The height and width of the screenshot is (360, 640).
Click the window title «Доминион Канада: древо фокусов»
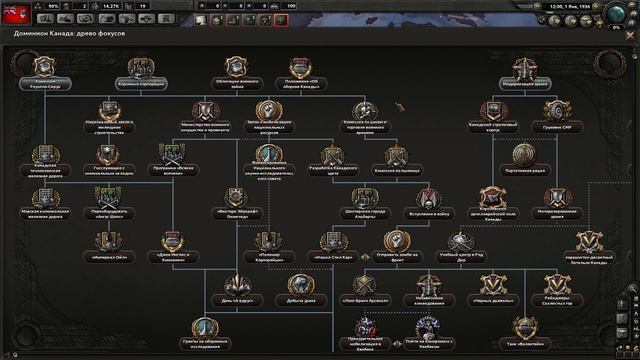69,34
